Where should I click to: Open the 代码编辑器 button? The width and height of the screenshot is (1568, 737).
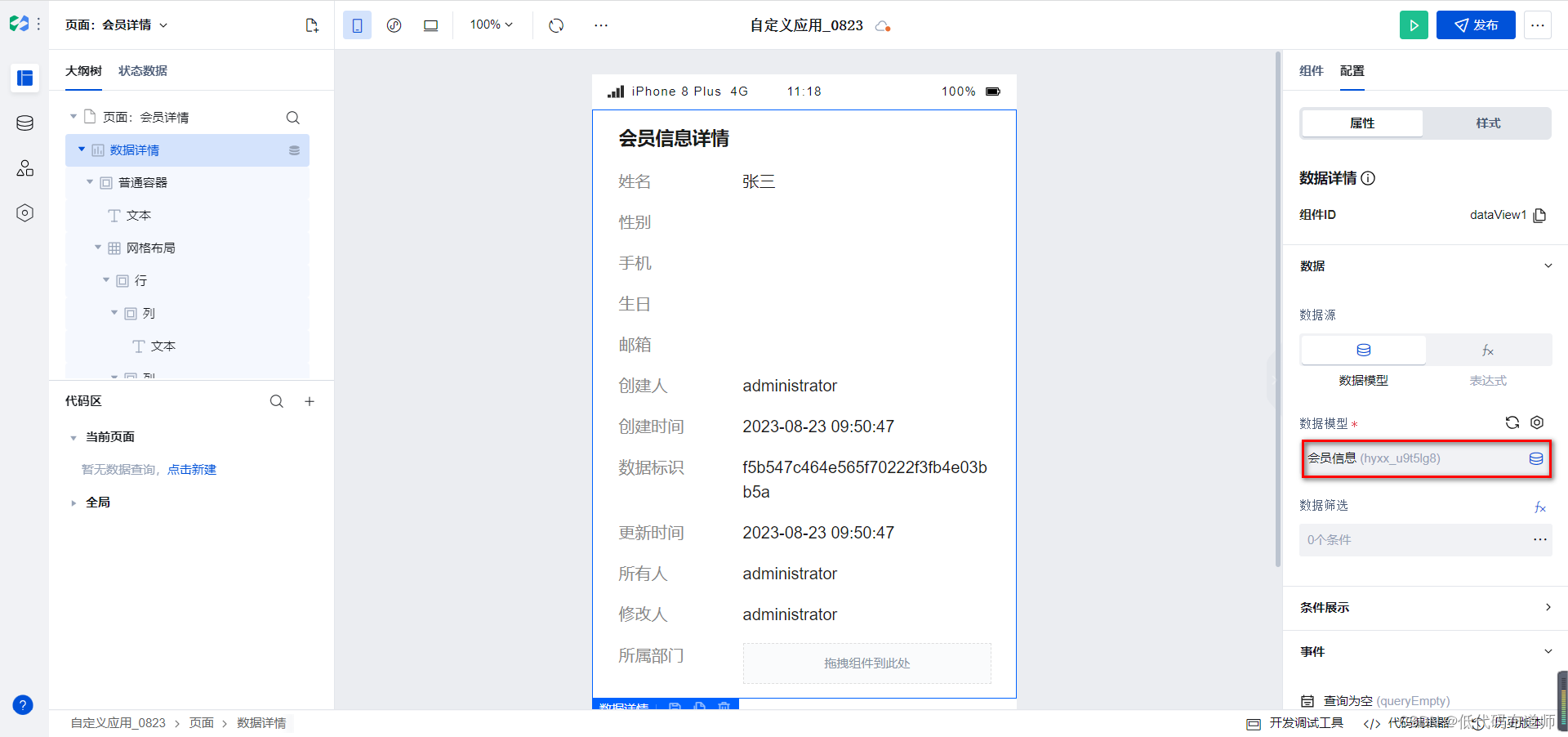[1407, 723]
